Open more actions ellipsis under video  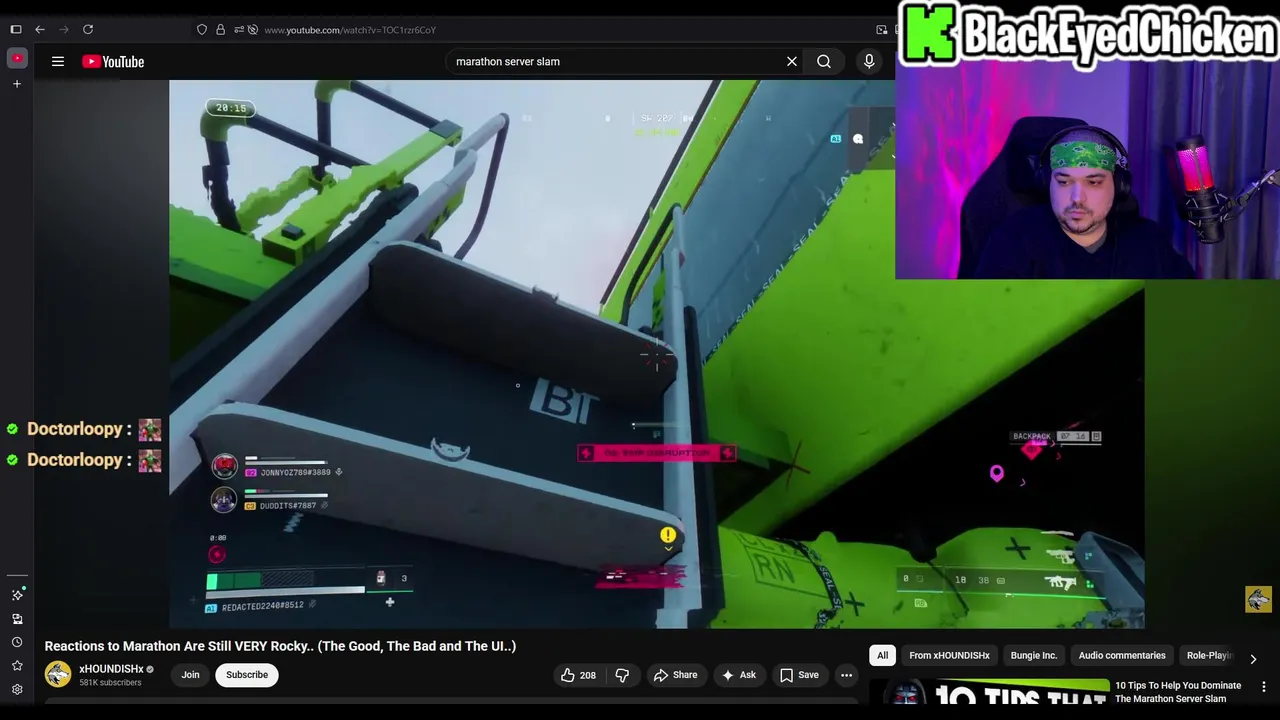pos(847,675)
